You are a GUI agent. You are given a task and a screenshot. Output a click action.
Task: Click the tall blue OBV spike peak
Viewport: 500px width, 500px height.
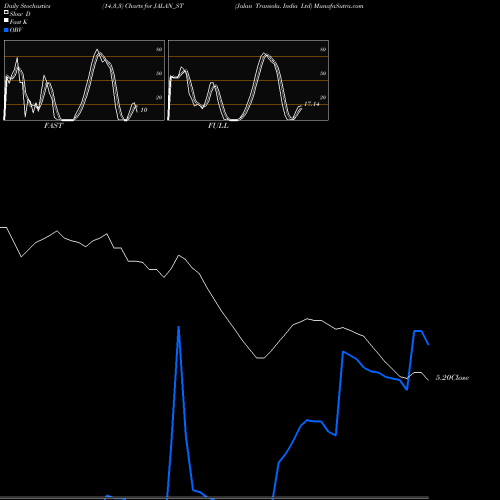click(179, 327)
